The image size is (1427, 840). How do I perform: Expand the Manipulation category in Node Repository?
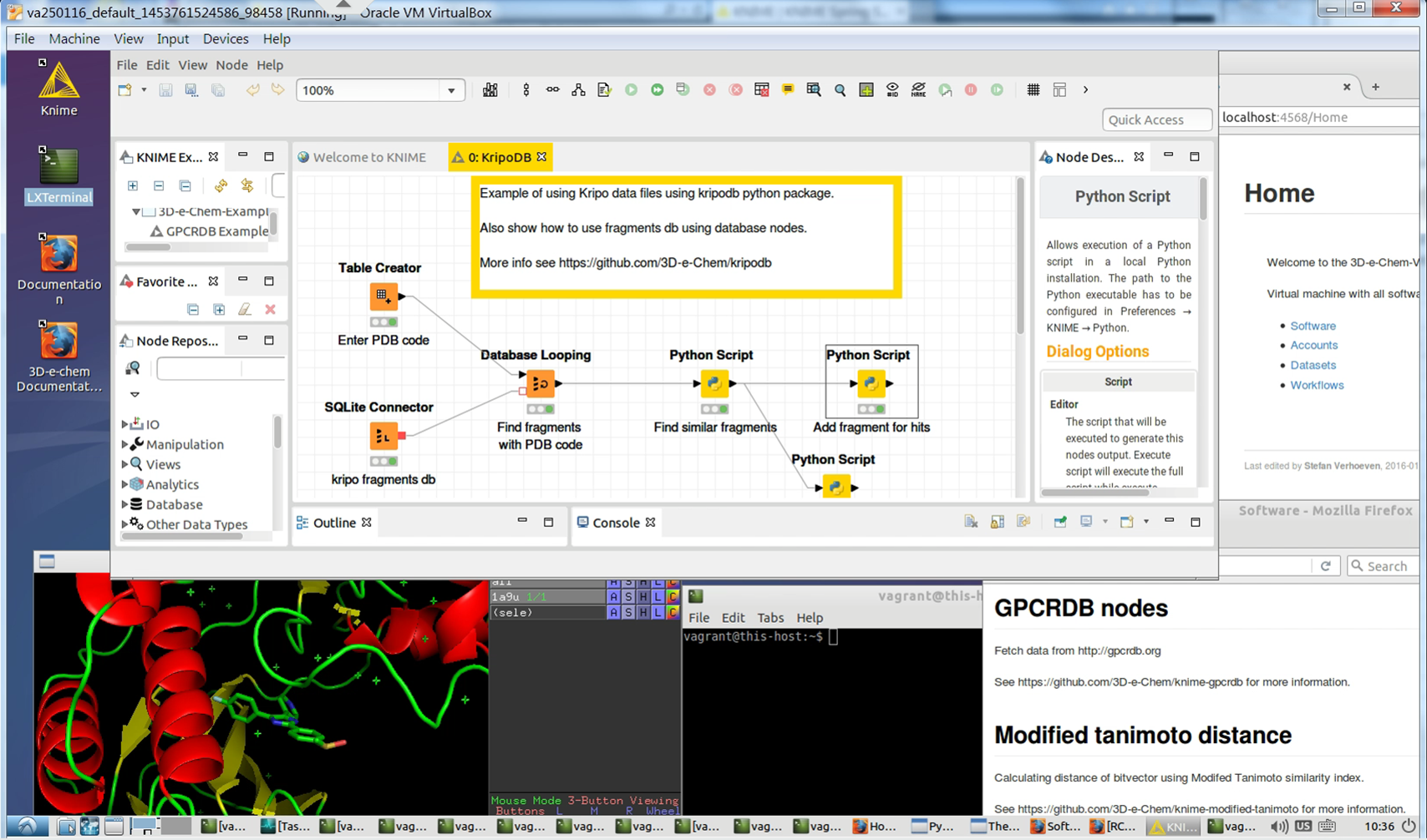(x=125, y=444)
